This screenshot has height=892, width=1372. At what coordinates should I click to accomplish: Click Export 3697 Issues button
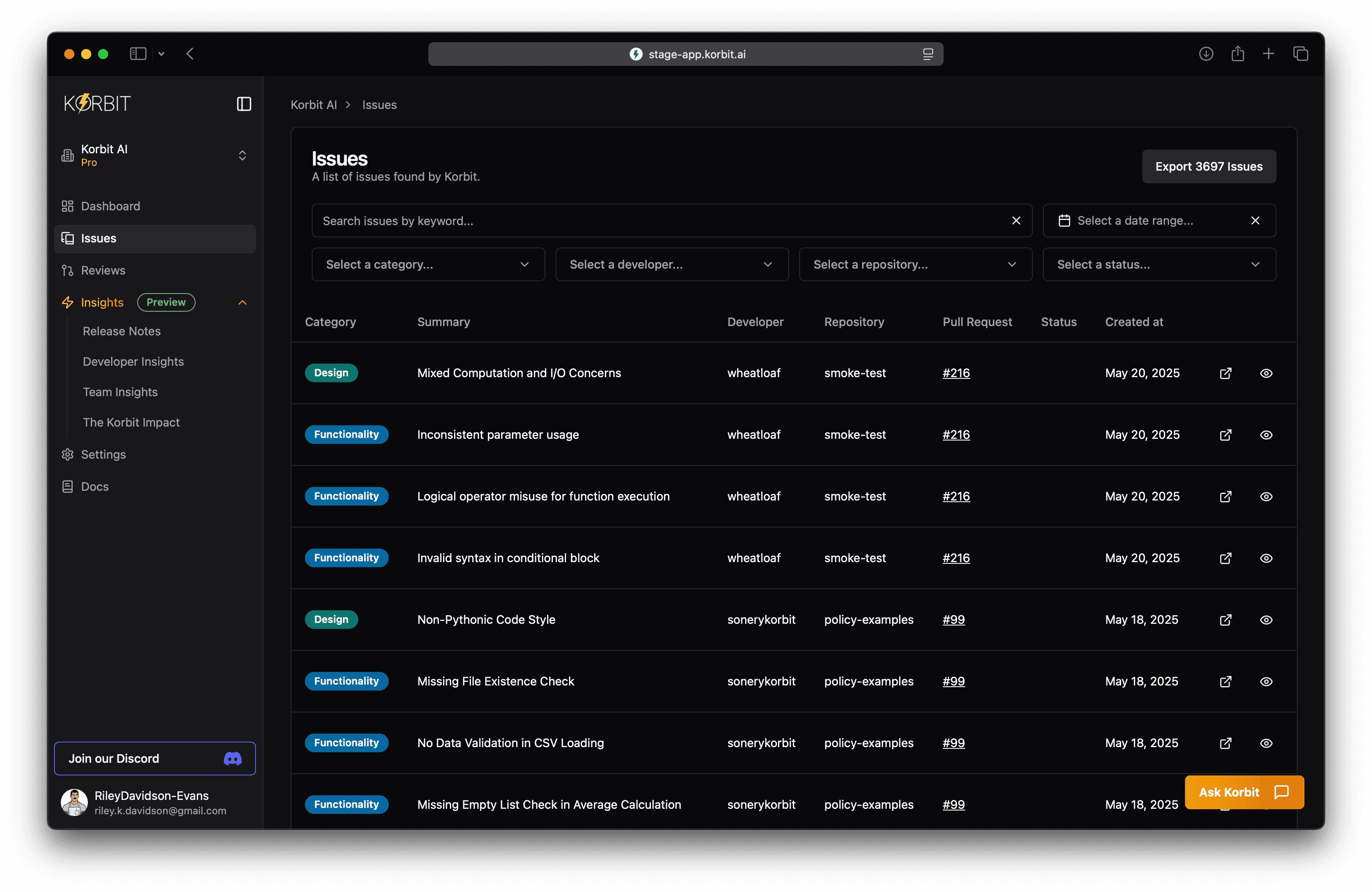(1209, 166)
